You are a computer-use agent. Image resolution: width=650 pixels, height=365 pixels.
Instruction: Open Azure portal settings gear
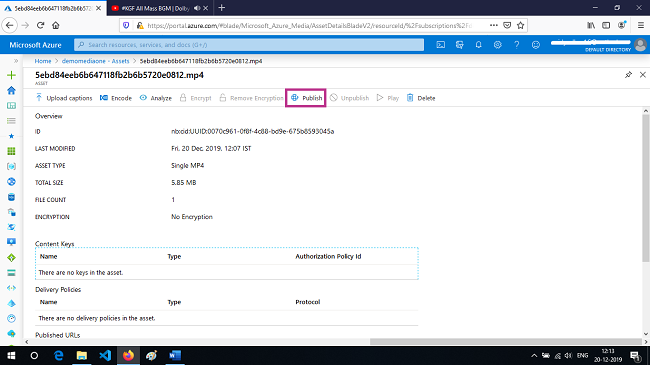pyautogui.click(x=497, y=45)
